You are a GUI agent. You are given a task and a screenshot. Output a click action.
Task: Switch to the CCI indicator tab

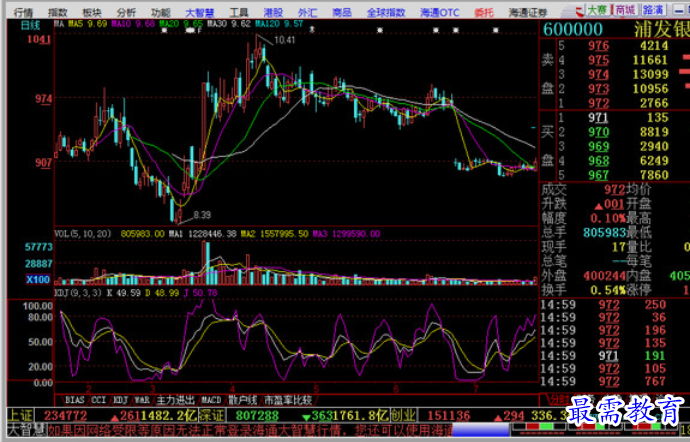pos(99,400)
